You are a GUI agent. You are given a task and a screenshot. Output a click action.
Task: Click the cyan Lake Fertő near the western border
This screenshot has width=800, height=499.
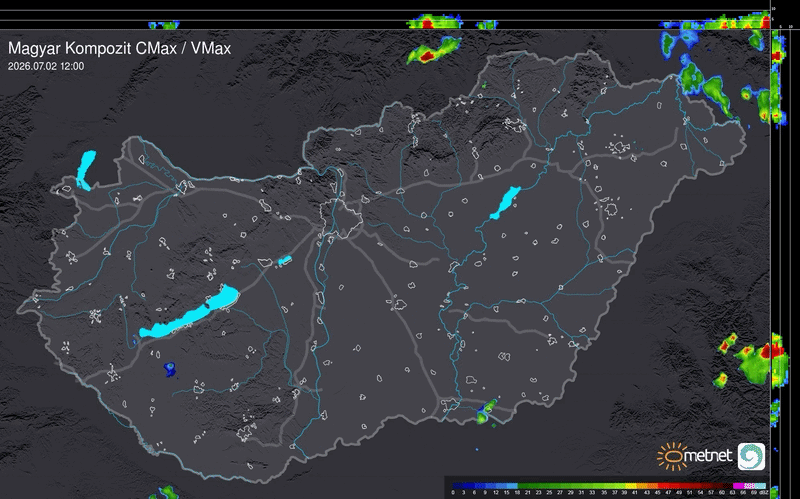click(x=85, y=170)
